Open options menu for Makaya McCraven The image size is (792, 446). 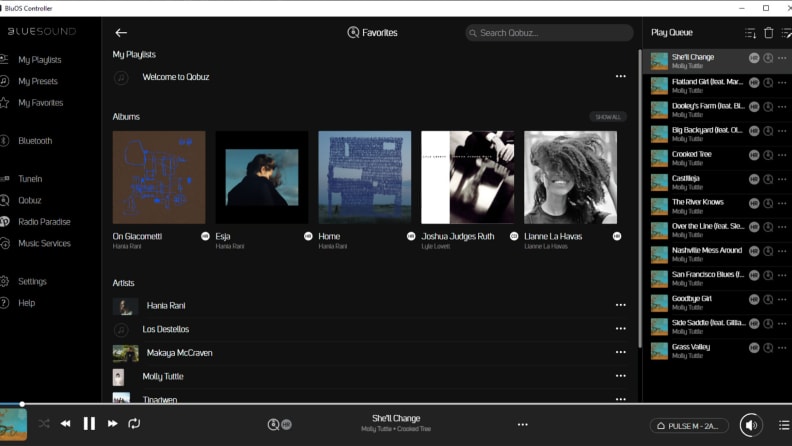click(621, 352)
